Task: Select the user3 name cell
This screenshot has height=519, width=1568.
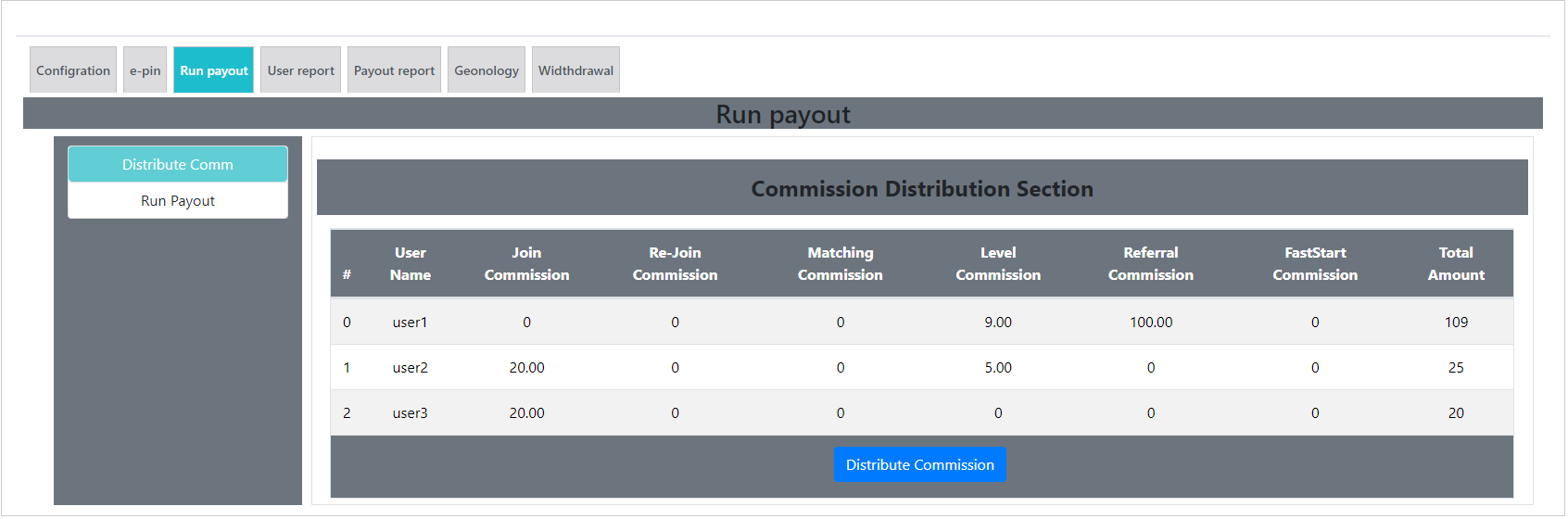Action: (410, 413)
